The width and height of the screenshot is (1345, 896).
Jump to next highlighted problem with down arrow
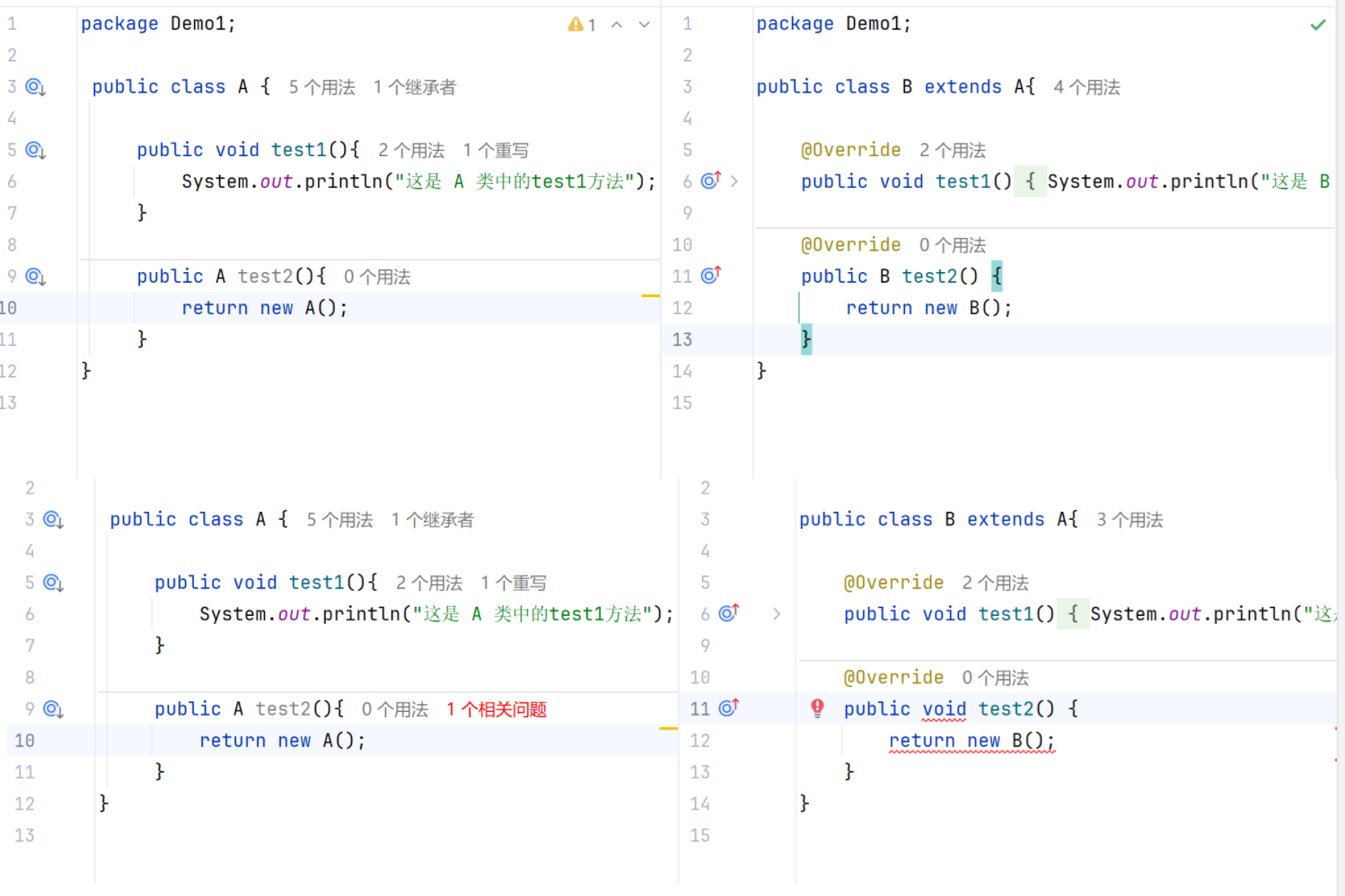644,24
